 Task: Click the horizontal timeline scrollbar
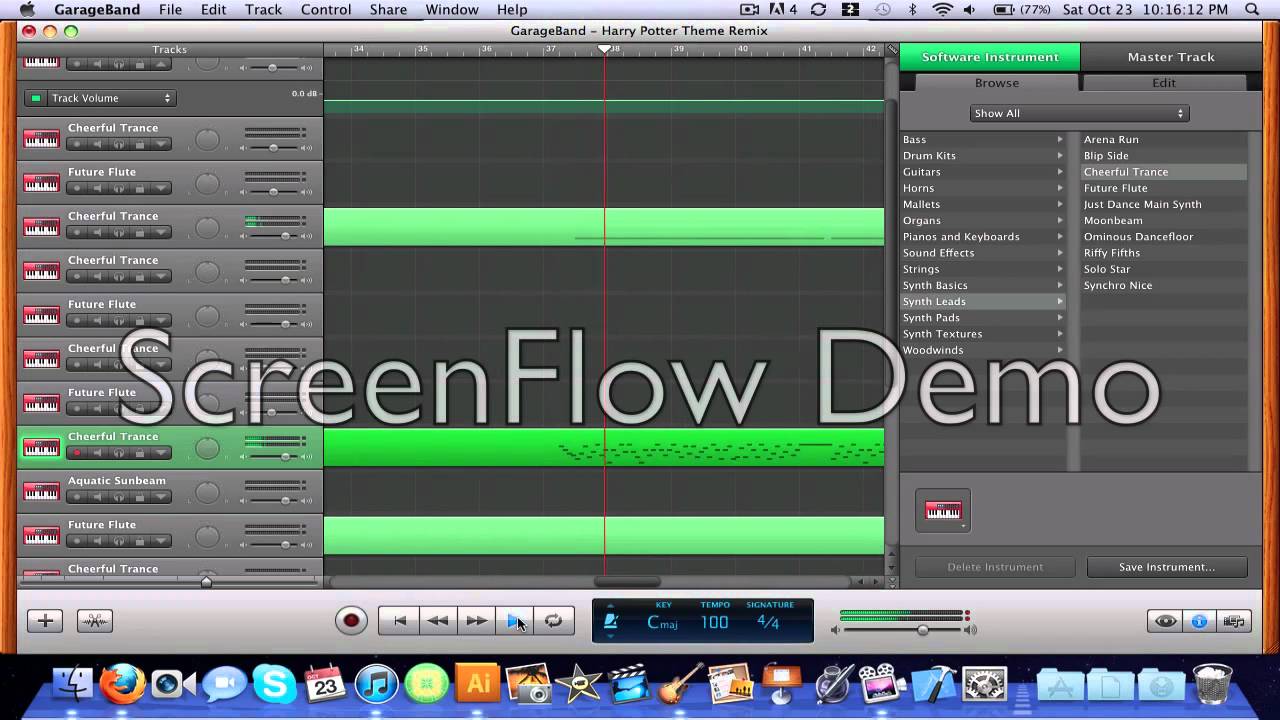tap(627, 581)
